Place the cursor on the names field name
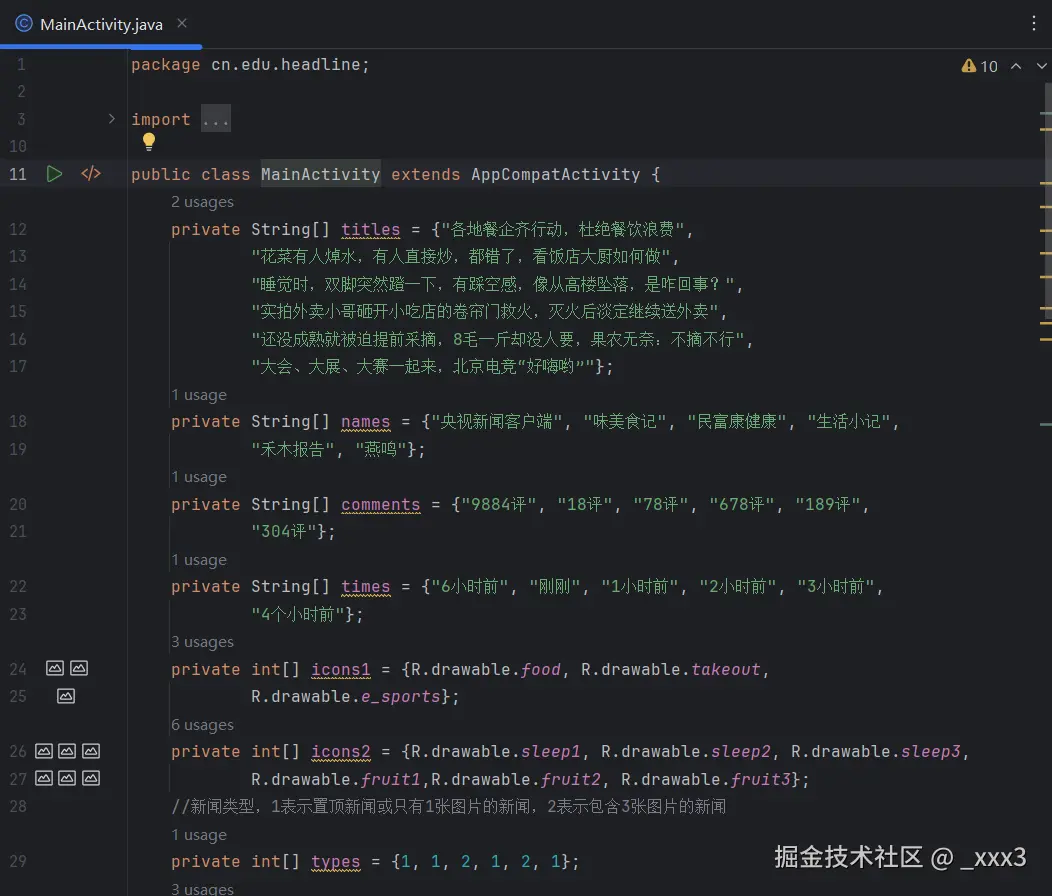1052x896 pixels. click(x=365, y=421)
